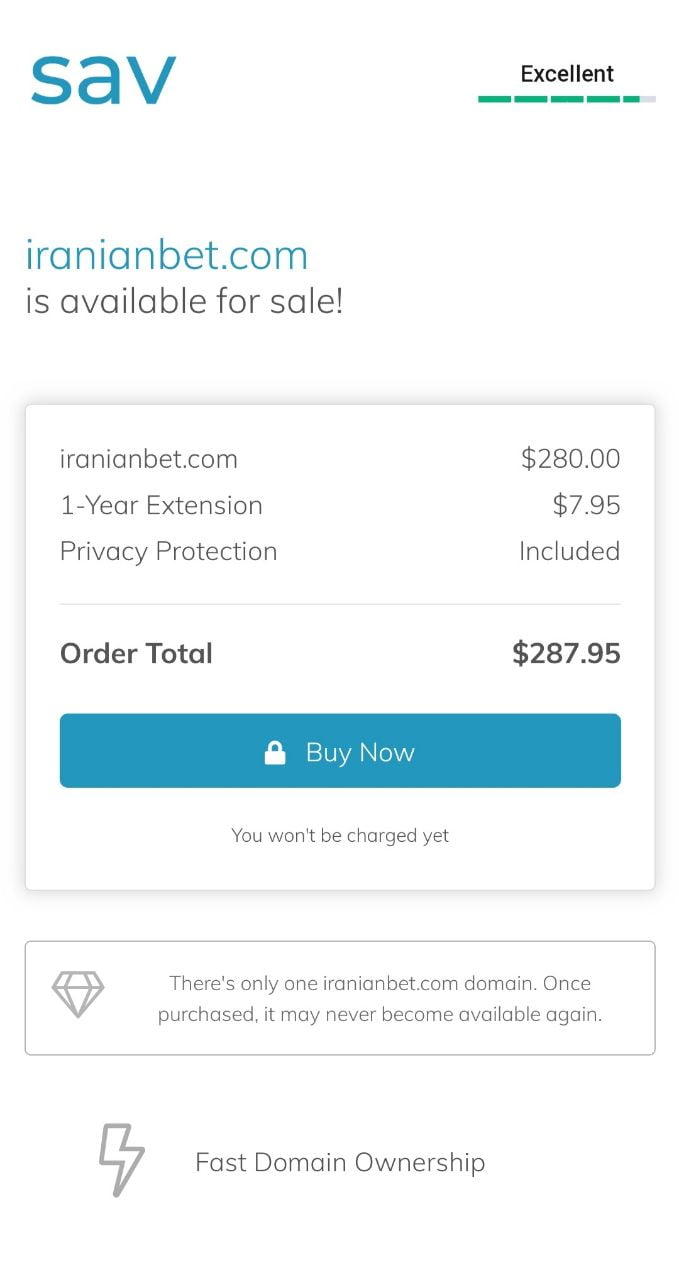
Task: Select the iranianbet.com line item
Action: click(x=149, y=460)
